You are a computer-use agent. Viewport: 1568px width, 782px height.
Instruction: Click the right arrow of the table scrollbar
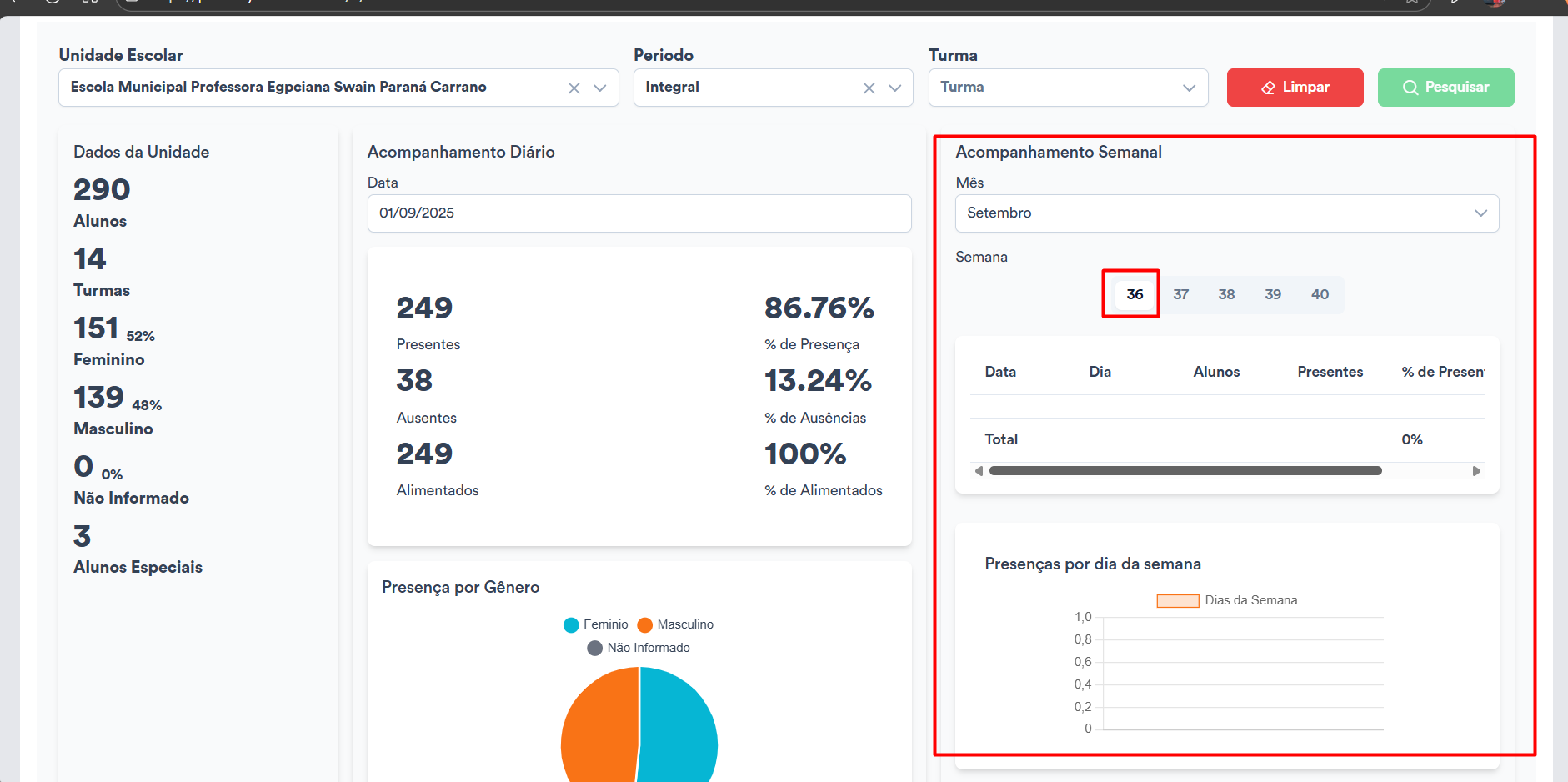[x=1476, y=471]
